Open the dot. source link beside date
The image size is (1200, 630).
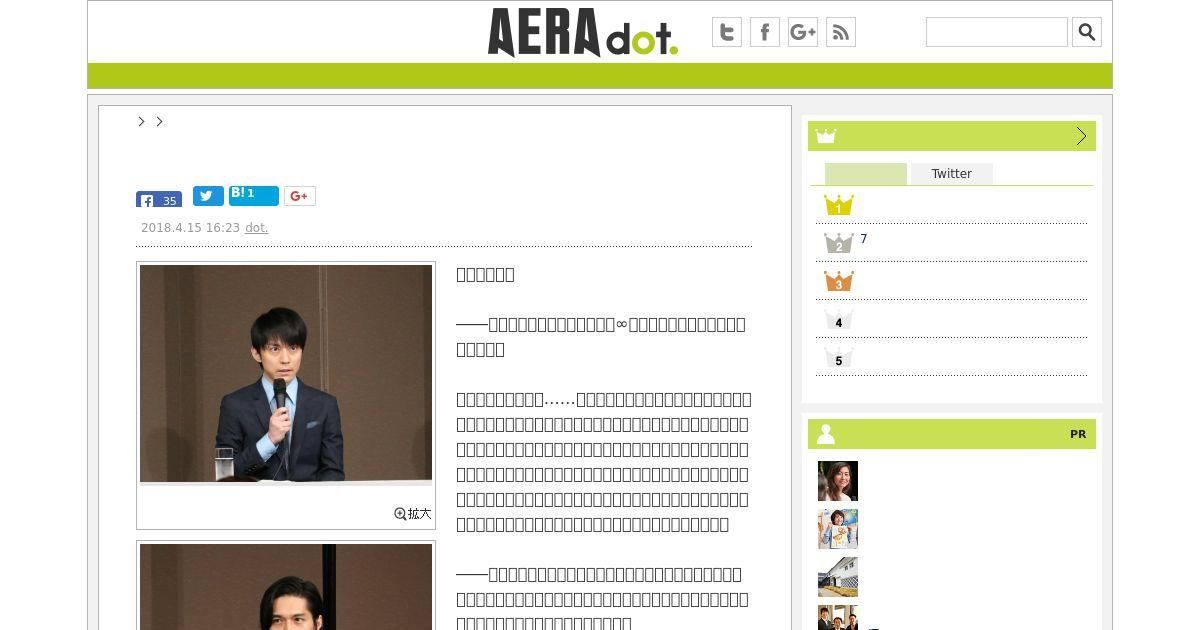[256, 228]
